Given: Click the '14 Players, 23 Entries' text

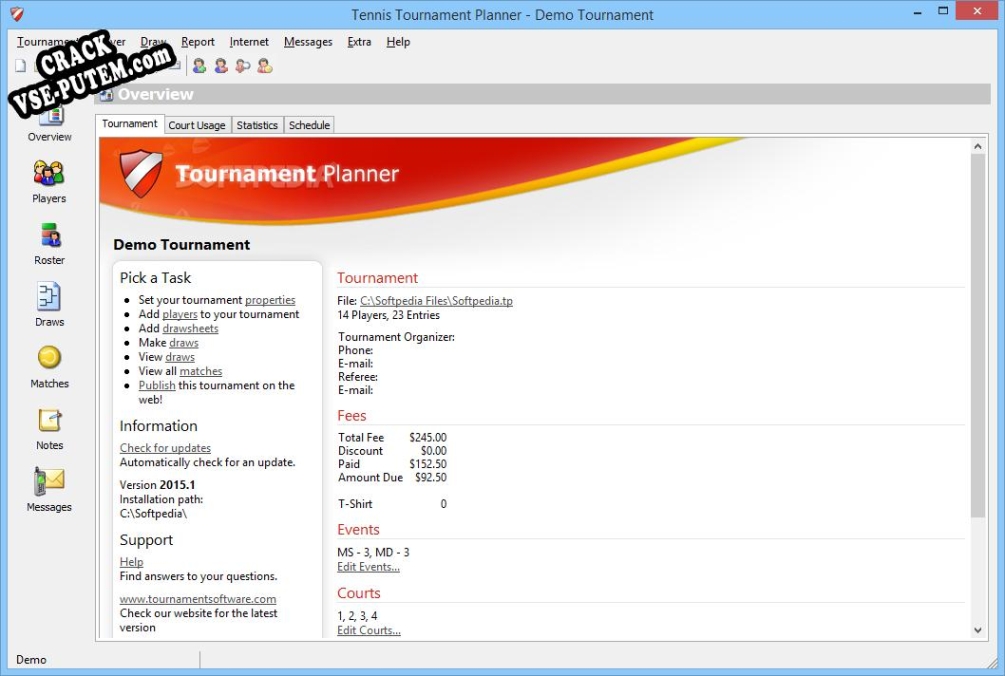Looking at the screenshot, I should coord(388,315).
